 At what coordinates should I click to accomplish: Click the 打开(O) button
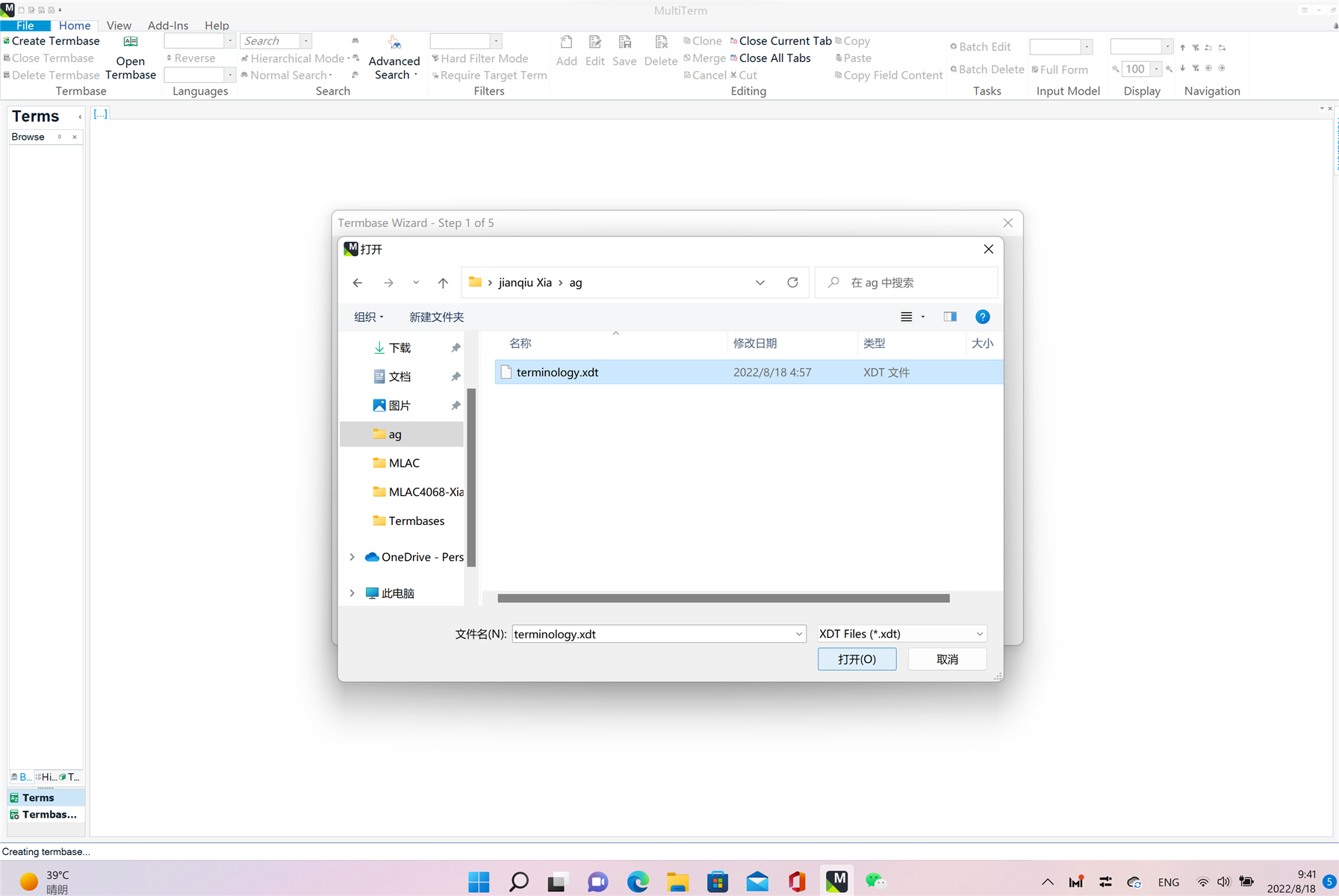pos(857,659)
